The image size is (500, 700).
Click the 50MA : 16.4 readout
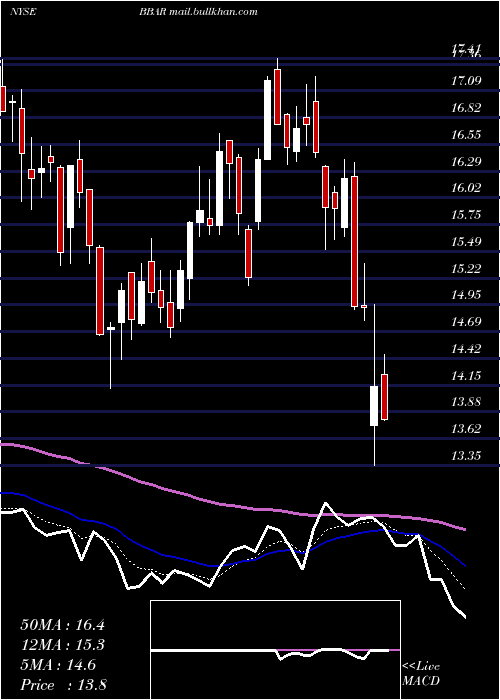coord(62,625)
